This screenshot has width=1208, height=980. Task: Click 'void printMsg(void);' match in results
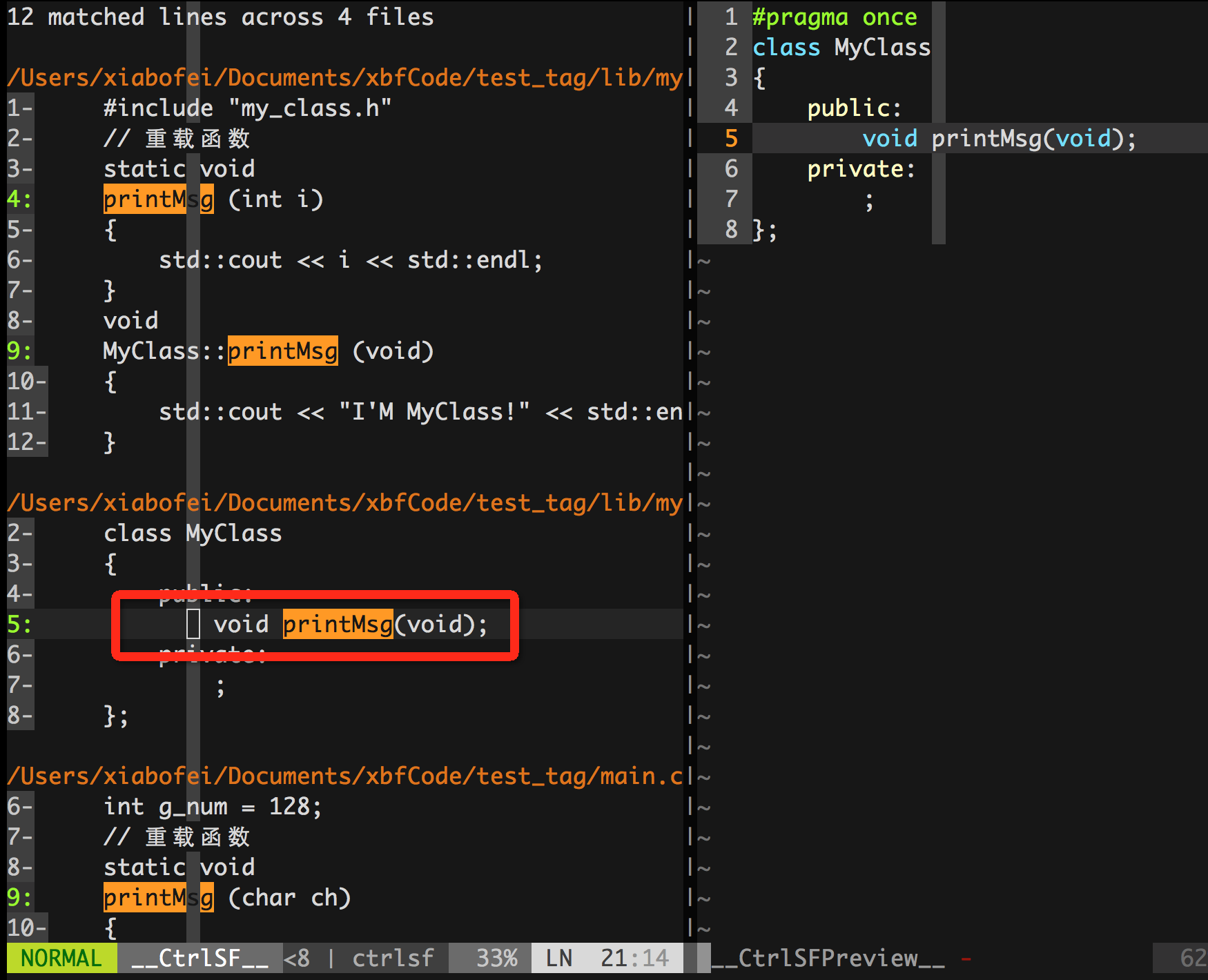(351, 624)
